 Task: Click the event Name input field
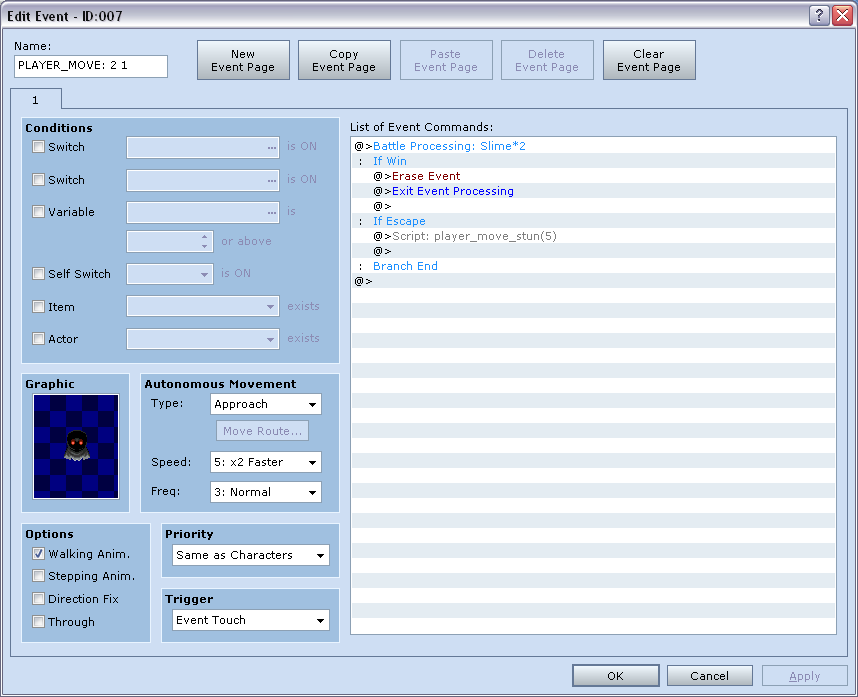pos(91,66)
